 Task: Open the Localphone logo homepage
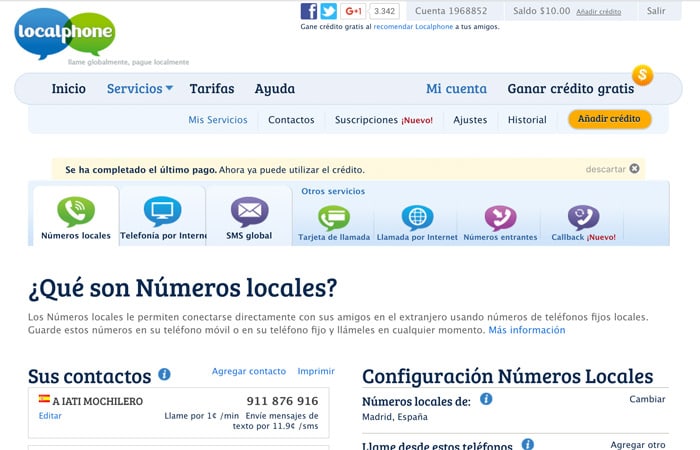(65, 33)
